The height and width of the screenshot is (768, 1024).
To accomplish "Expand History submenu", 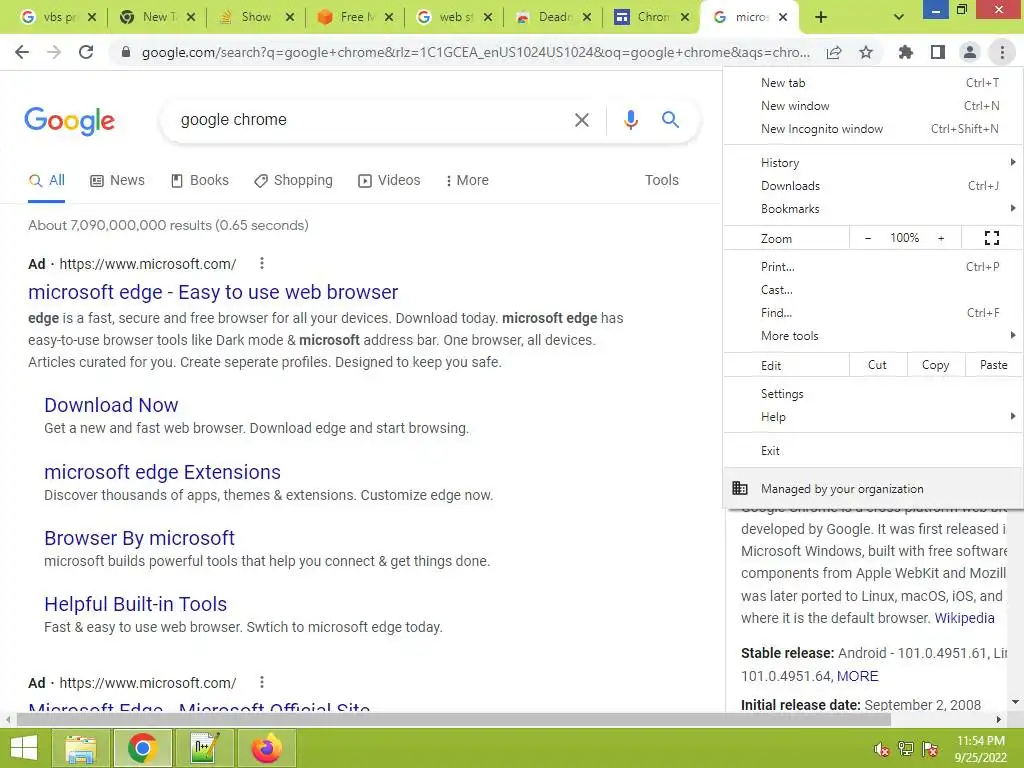I will pos(873,163).
